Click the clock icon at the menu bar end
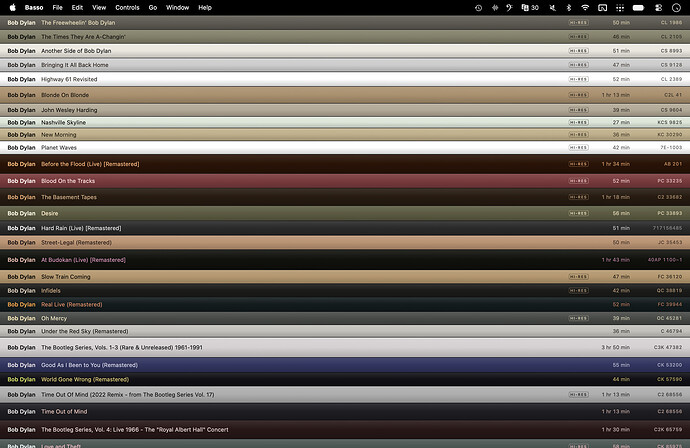This screenshot has height=448, width=690. (676, 7)
